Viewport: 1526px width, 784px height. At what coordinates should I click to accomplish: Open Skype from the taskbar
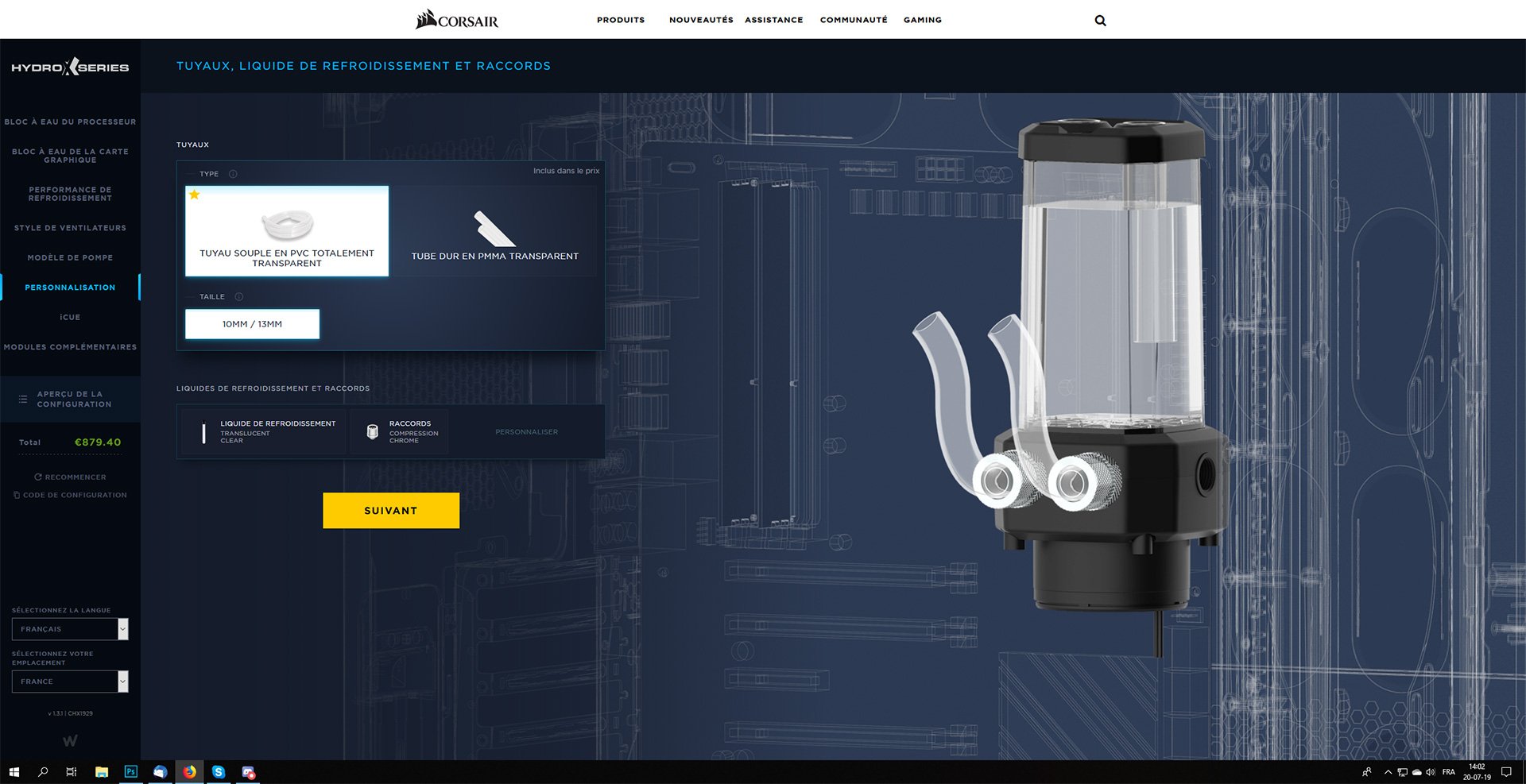(219, 772)
